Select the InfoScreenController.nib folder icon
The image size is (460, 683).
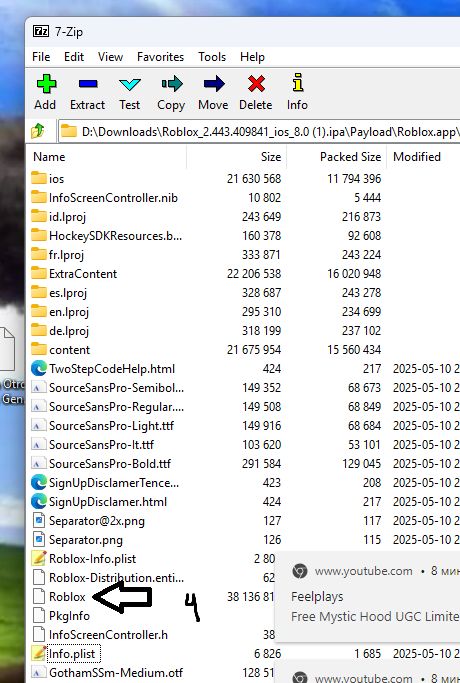click(x=39, y=197)
